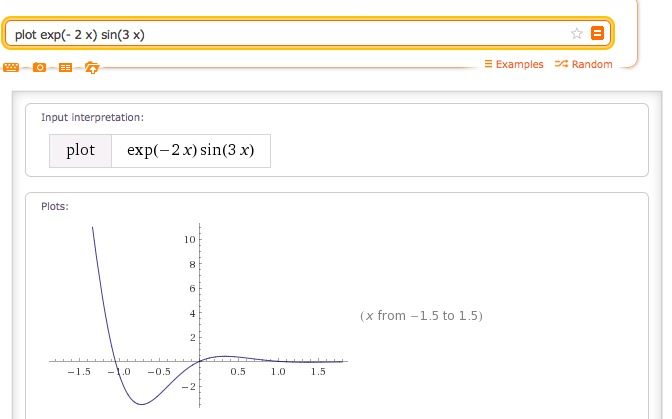Viewport: 672px width, 419px height.
Task: Click the shuffle icon beside Random
Action: click(561, 64)
